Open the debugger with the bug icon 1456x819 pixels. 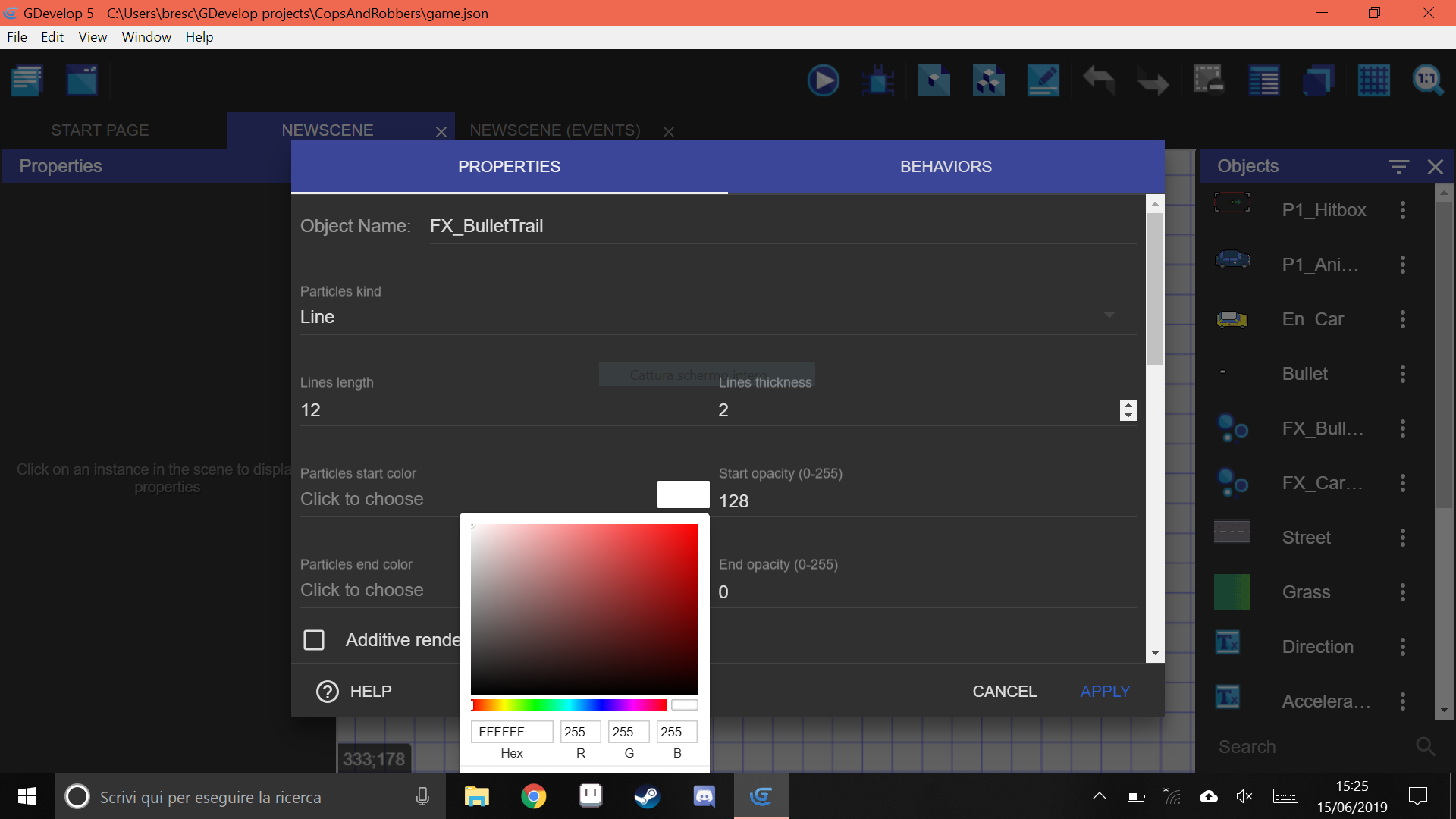[x=877, y=80]
